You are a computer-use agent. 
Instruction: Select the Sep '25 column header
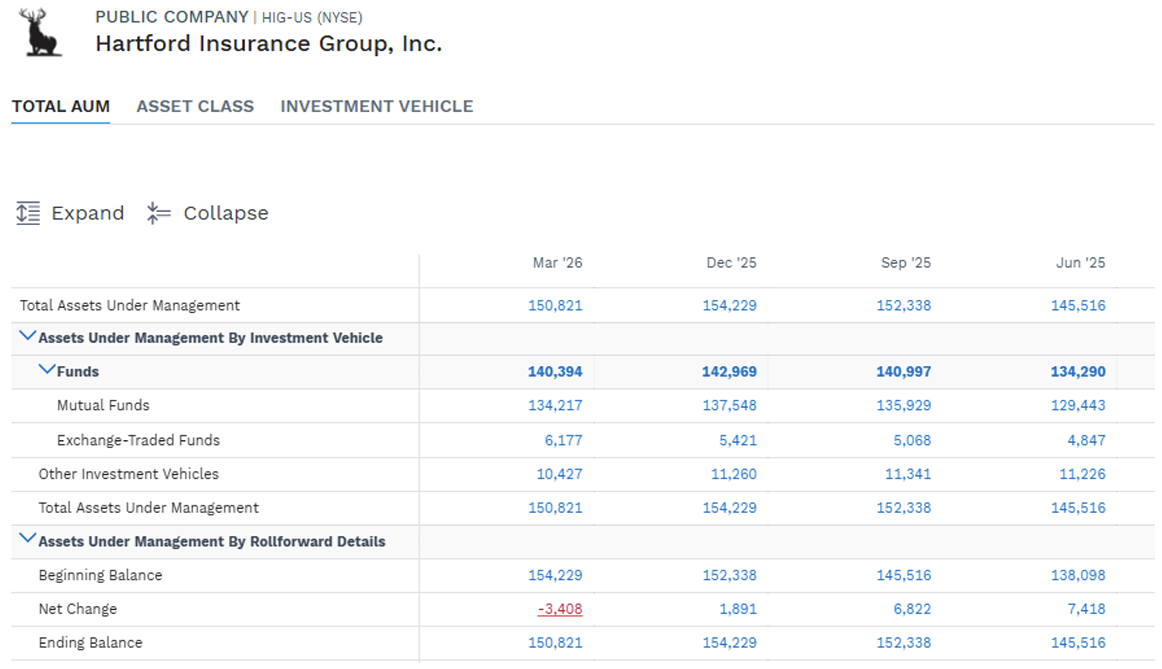(906, 263)
